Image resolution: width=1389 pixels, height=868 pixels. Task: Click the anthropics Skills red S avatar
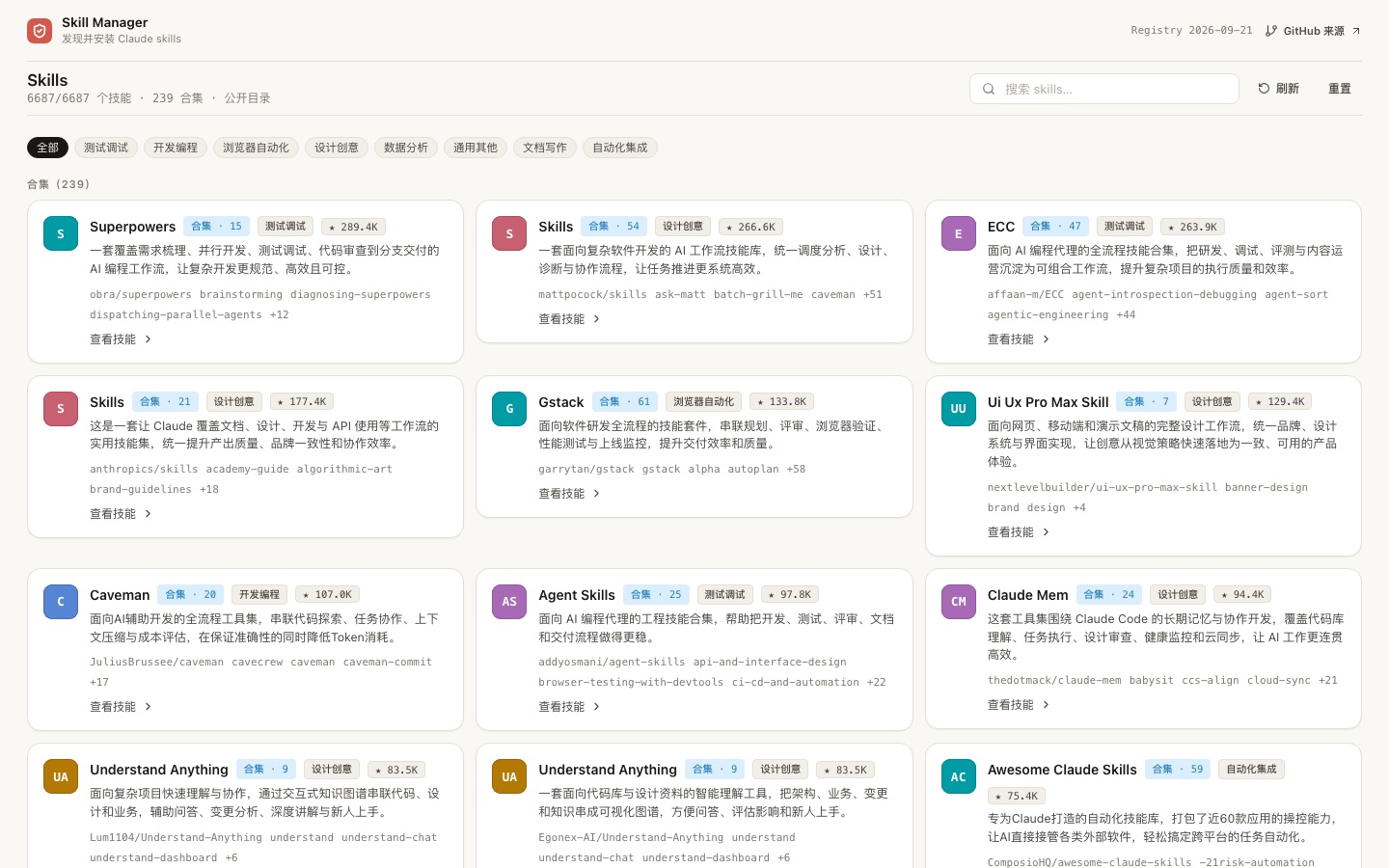click(61, 409)
